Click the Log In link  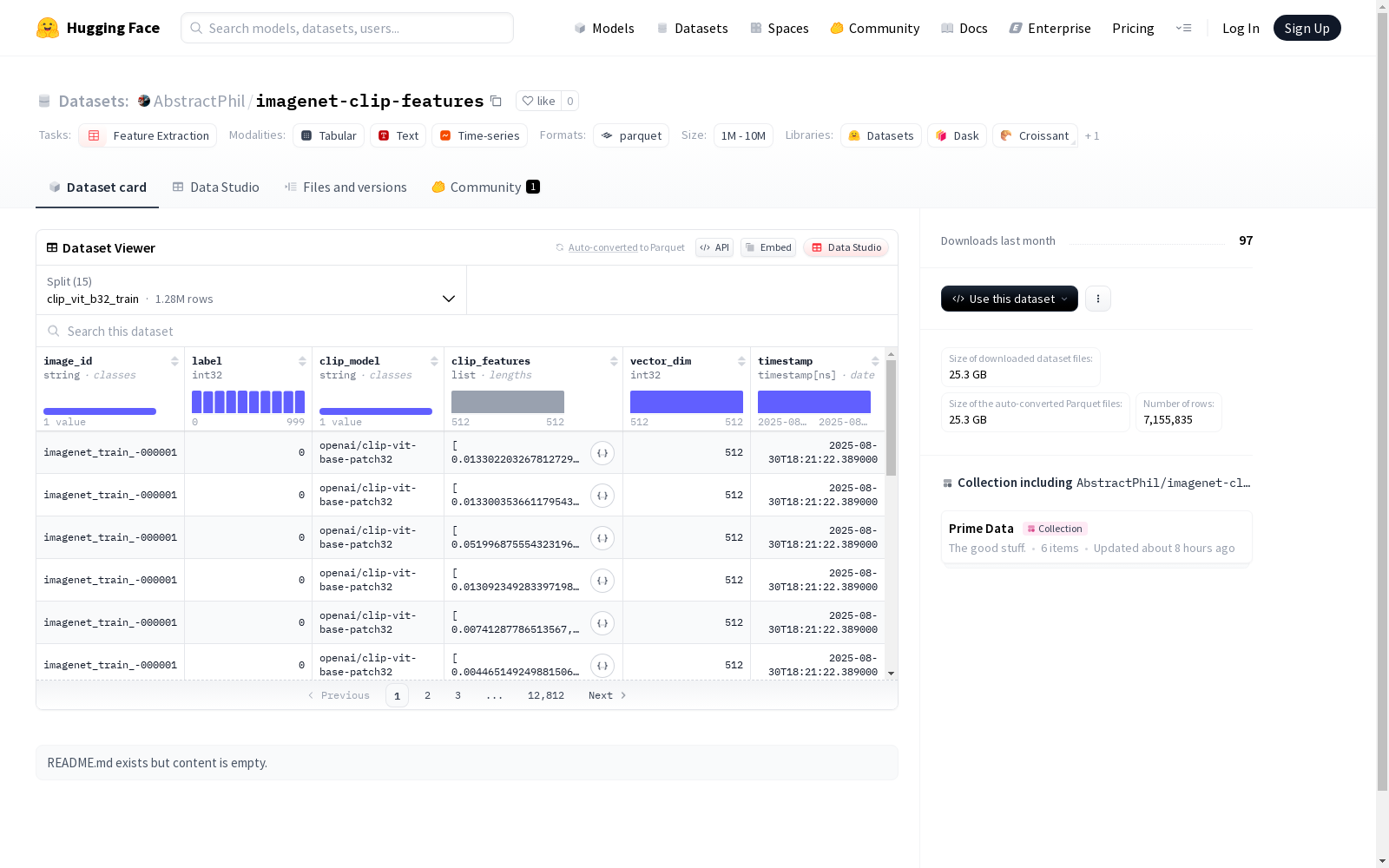1241,28
